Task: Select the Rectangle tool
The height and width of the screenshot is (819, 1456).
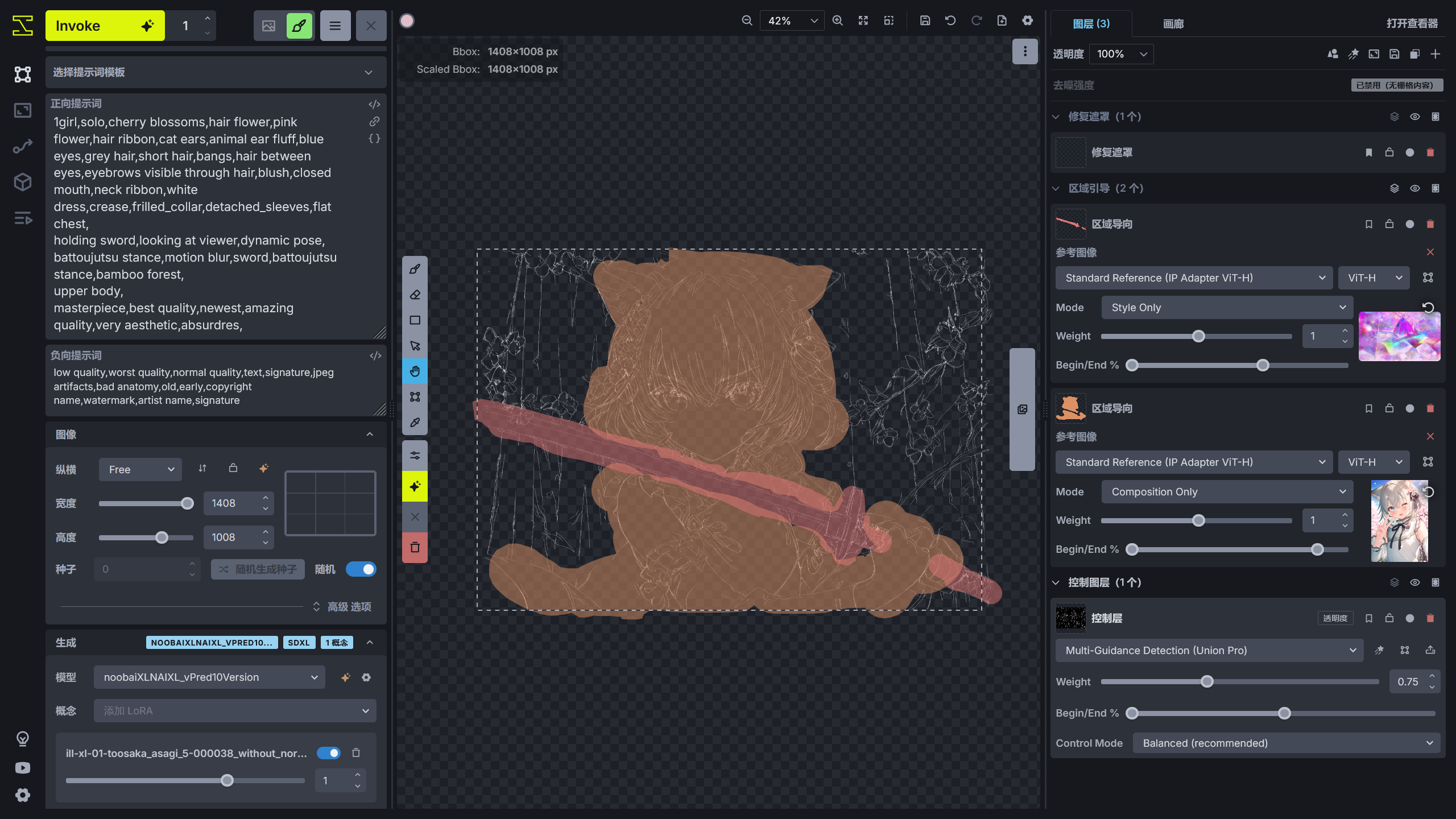Action: pyautogui.click(x=415, y=320)
